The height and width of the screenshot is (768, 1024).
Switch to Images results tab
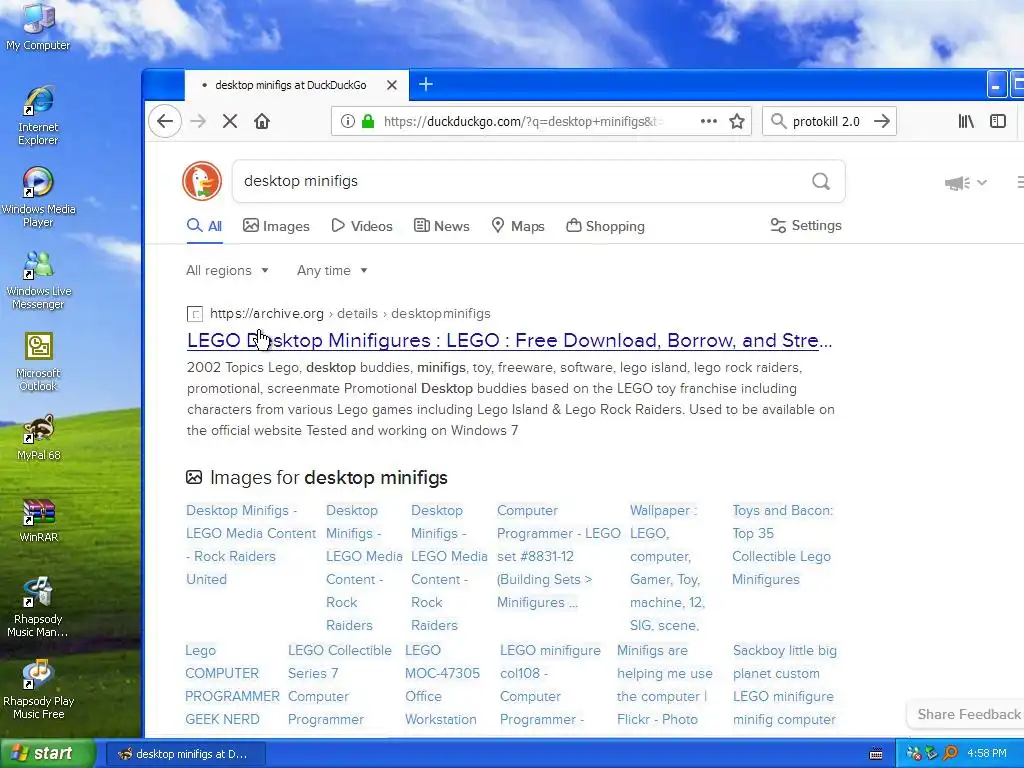click(x=276, y=226)
